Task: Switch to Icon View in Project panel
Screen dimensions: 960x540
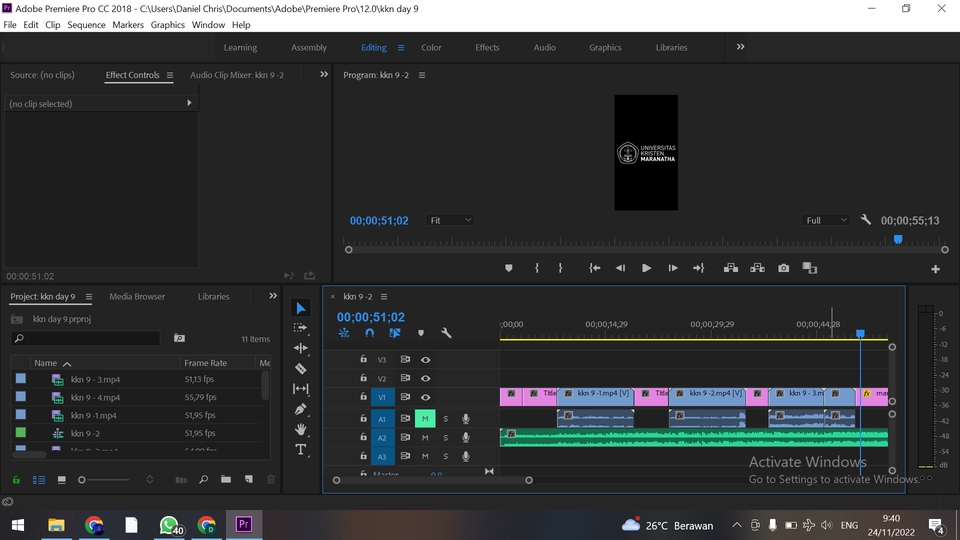Action: [61, 480]
